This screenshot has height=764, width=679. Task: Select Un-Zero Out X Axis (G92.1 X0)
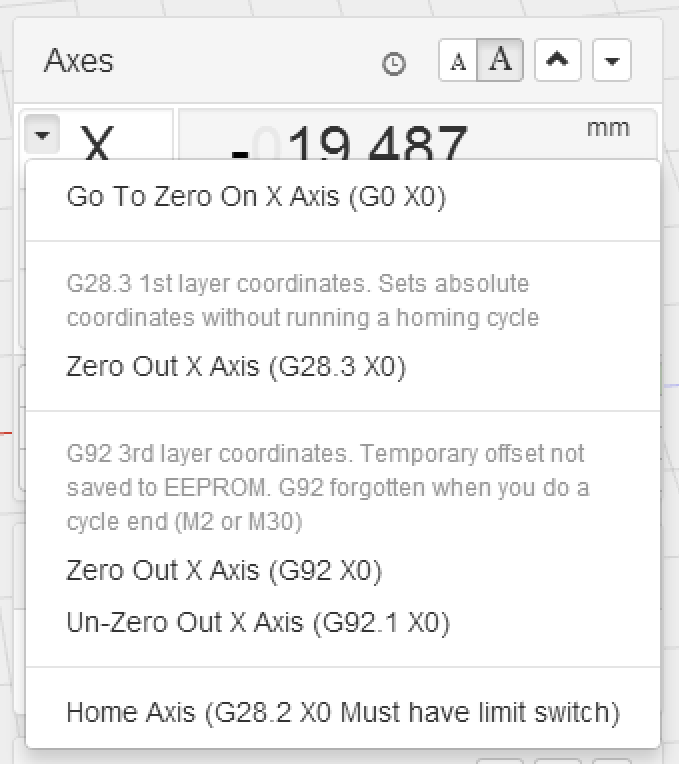point(258,623)
